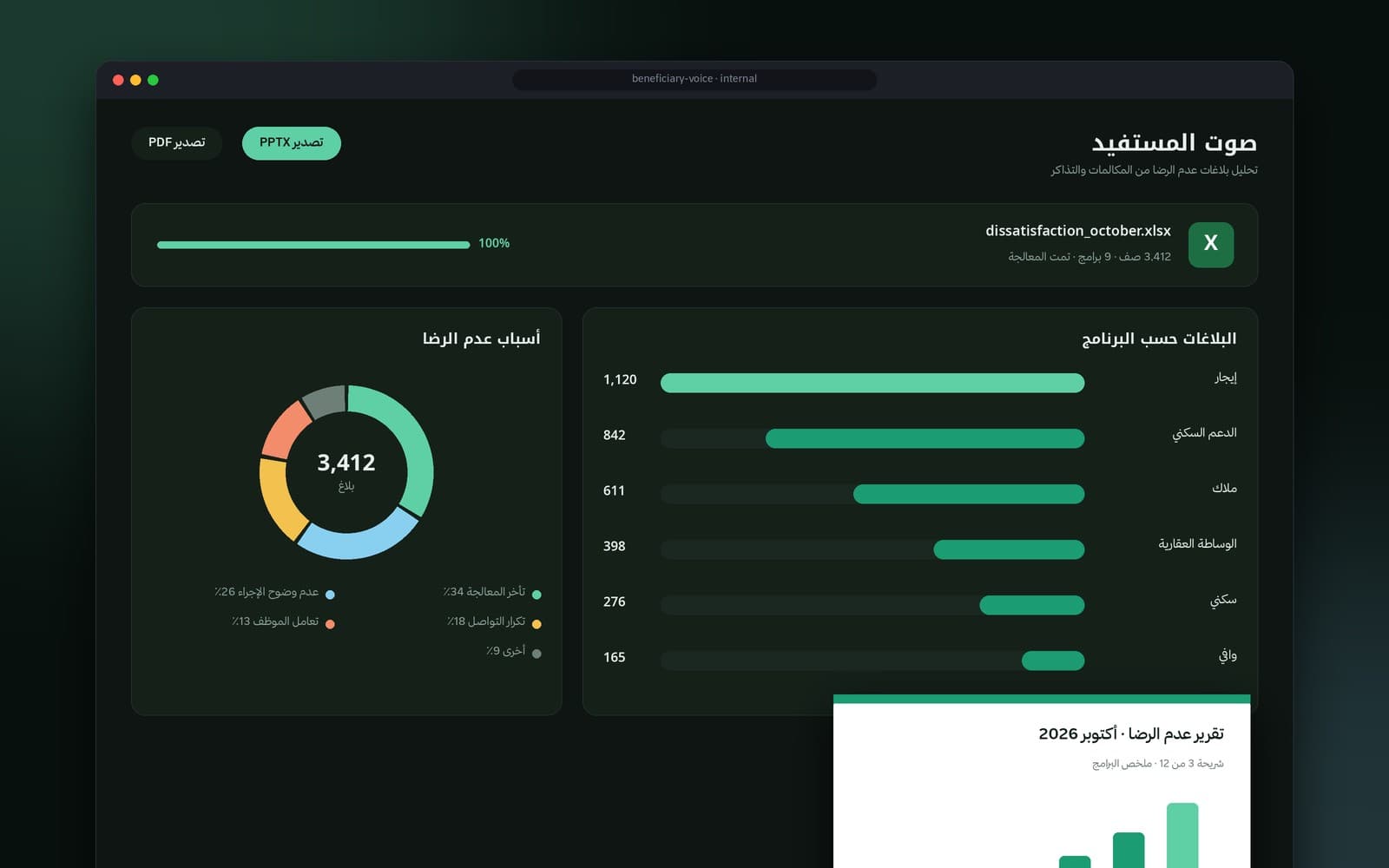1389x868 pixels.
Task: Click the yellow legend dot تكرار التواصل
Action: [x=537, y=624]
